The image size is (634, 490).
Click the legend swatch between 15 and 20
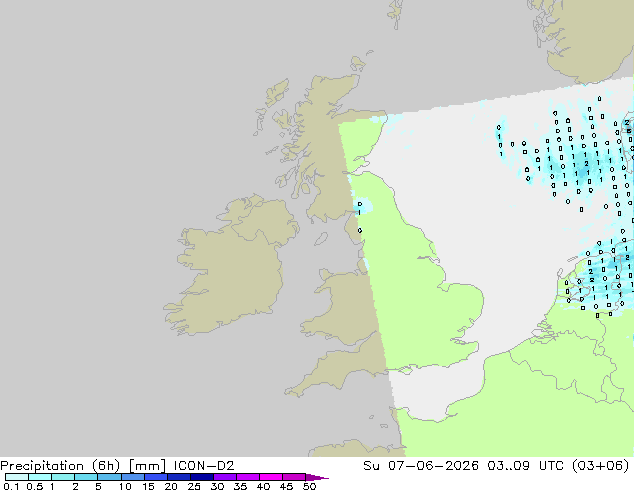point(156,477)
